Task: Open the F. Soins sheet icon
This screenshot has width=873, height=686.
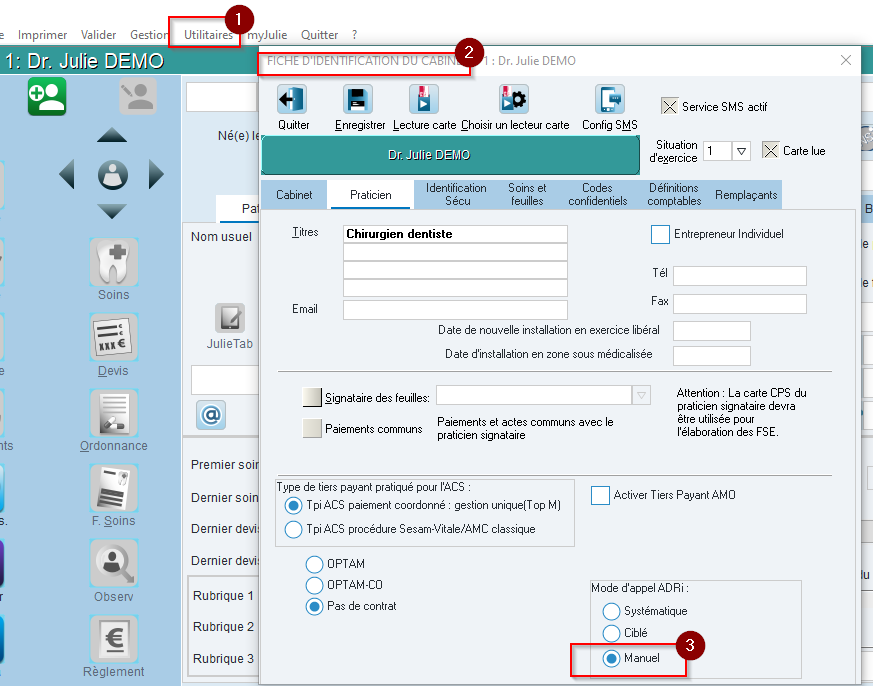Action: pos(114,488)
